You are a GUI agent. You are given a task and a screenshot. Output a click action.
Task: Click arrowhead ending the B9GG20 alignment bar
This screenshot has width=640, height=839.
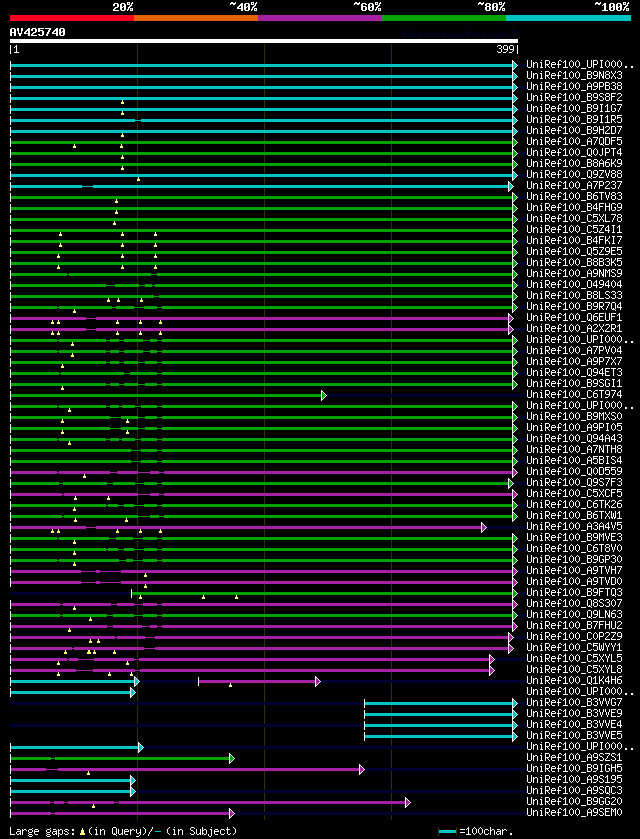tap(408, 802)
